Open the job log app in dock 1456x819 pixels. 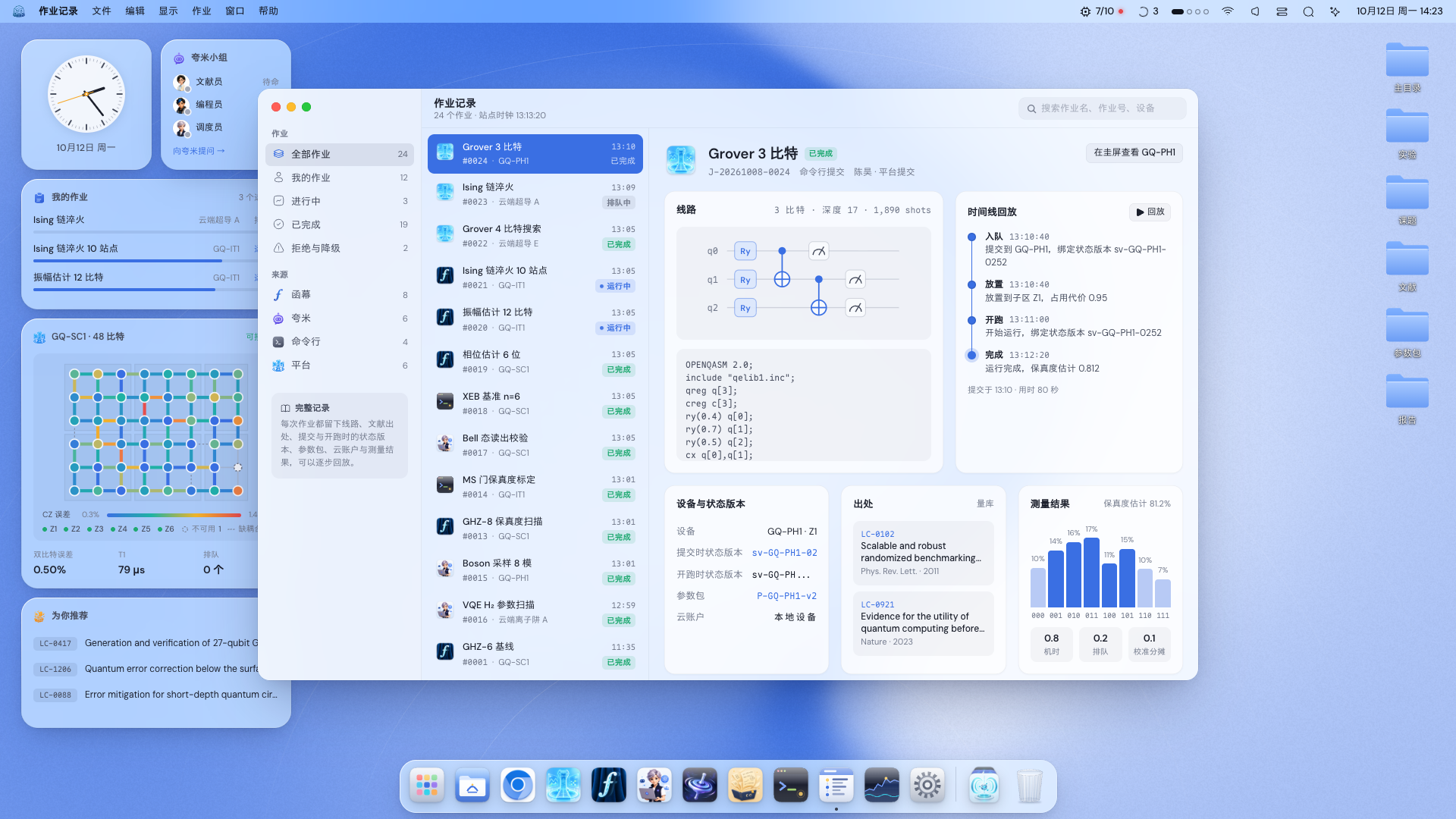coord(836,786)
